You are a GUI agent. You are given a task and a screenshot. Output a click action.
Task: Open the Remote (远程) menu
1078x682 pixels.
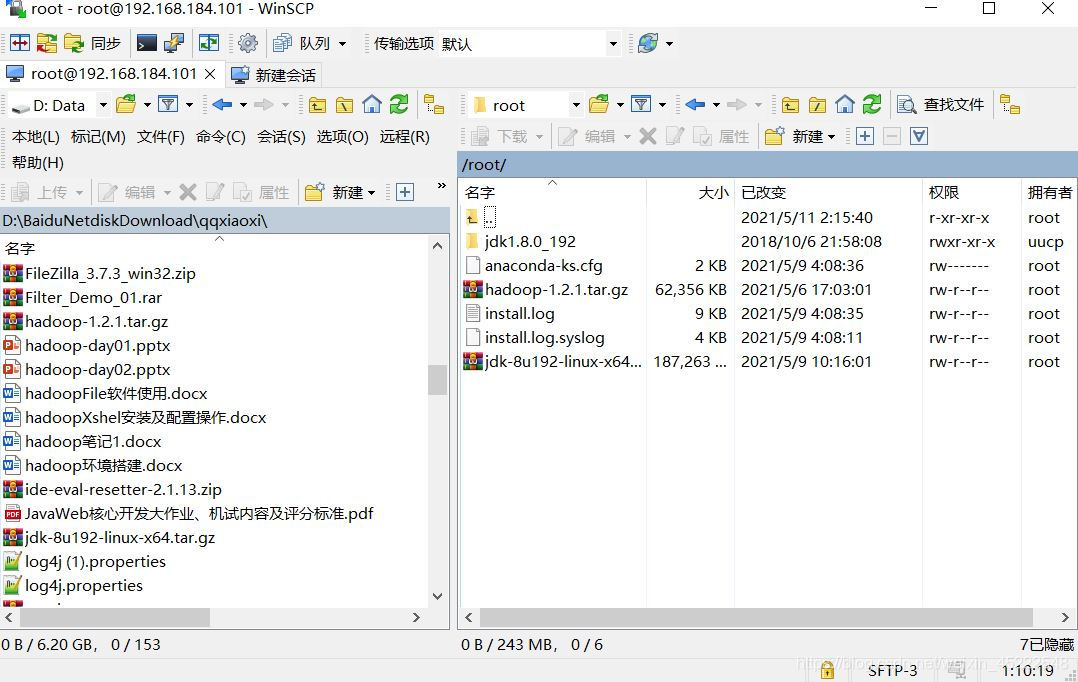point(404,137)
